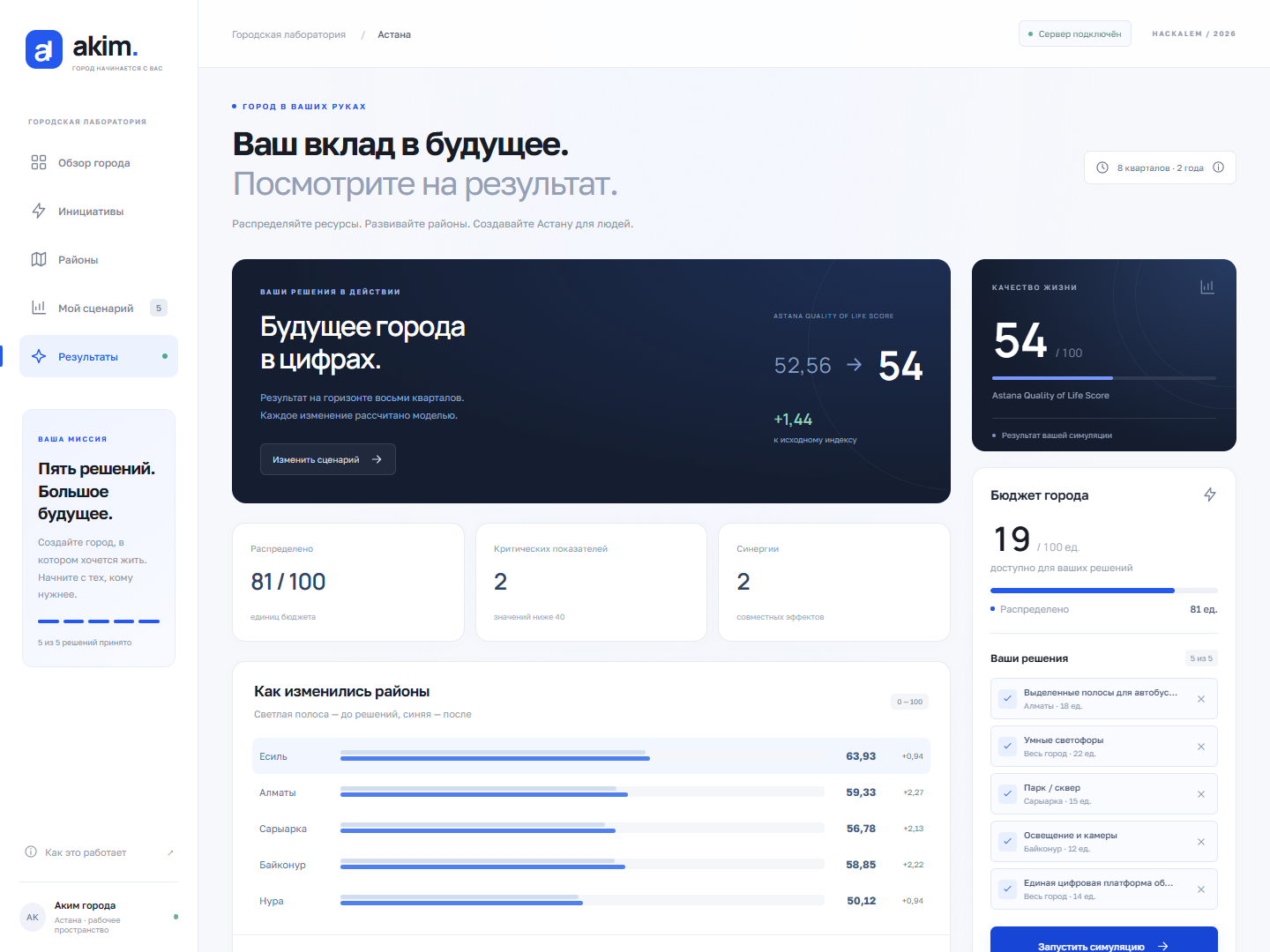
Task: Select the Байконур district row
Action: coord(591,865)
